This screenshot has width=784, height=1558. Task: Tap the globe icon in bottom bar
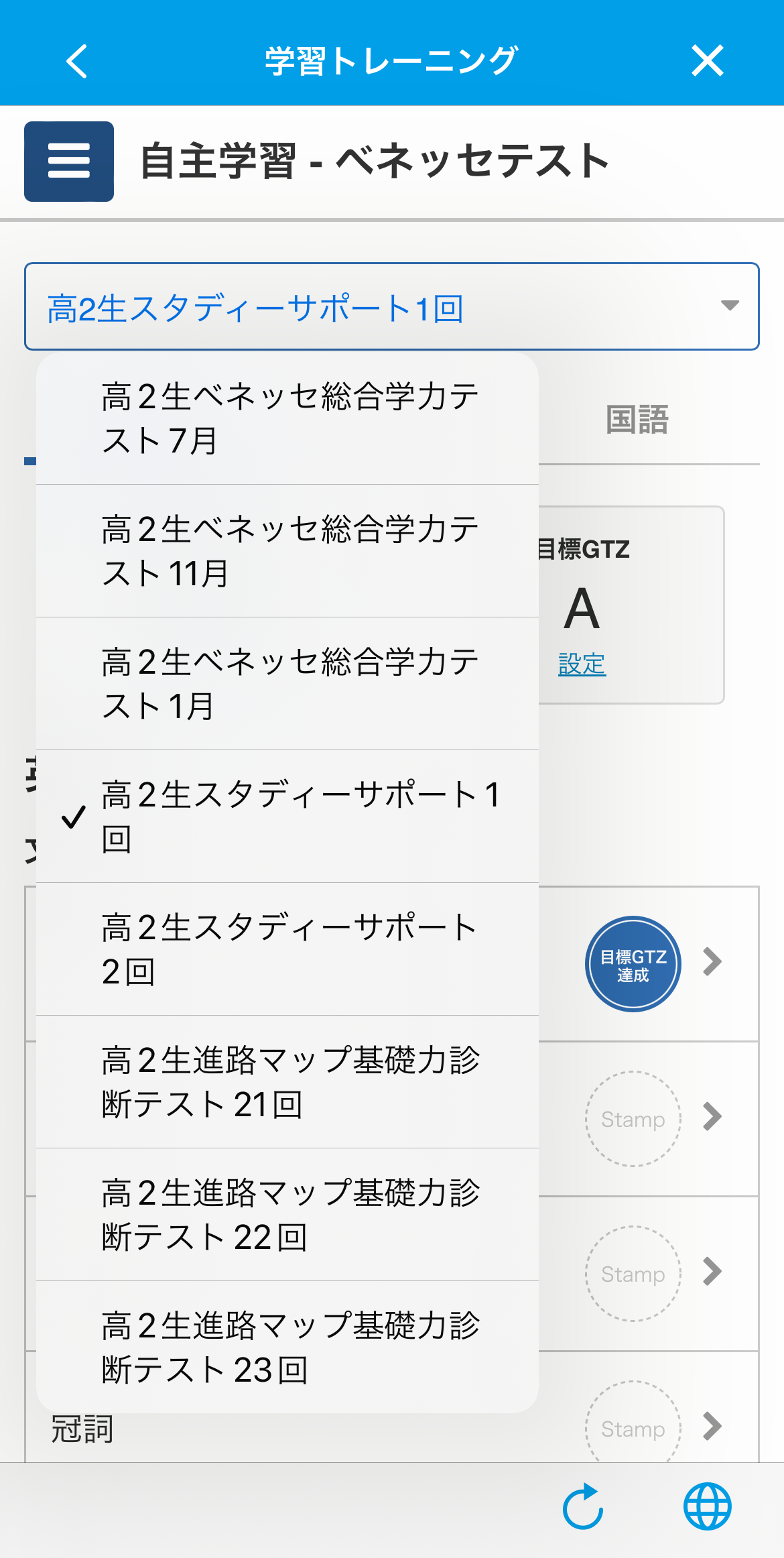coord(707,1506)
